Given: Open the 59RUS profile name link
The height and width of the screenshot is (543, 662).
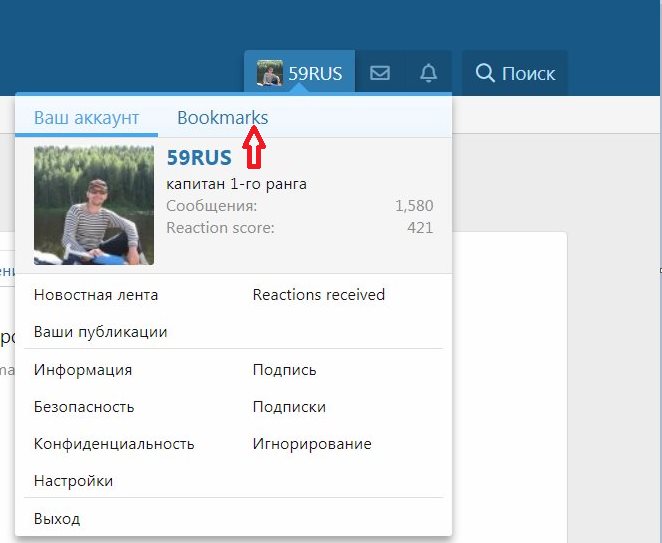Looking at the screenshot, I should (199, 158).
